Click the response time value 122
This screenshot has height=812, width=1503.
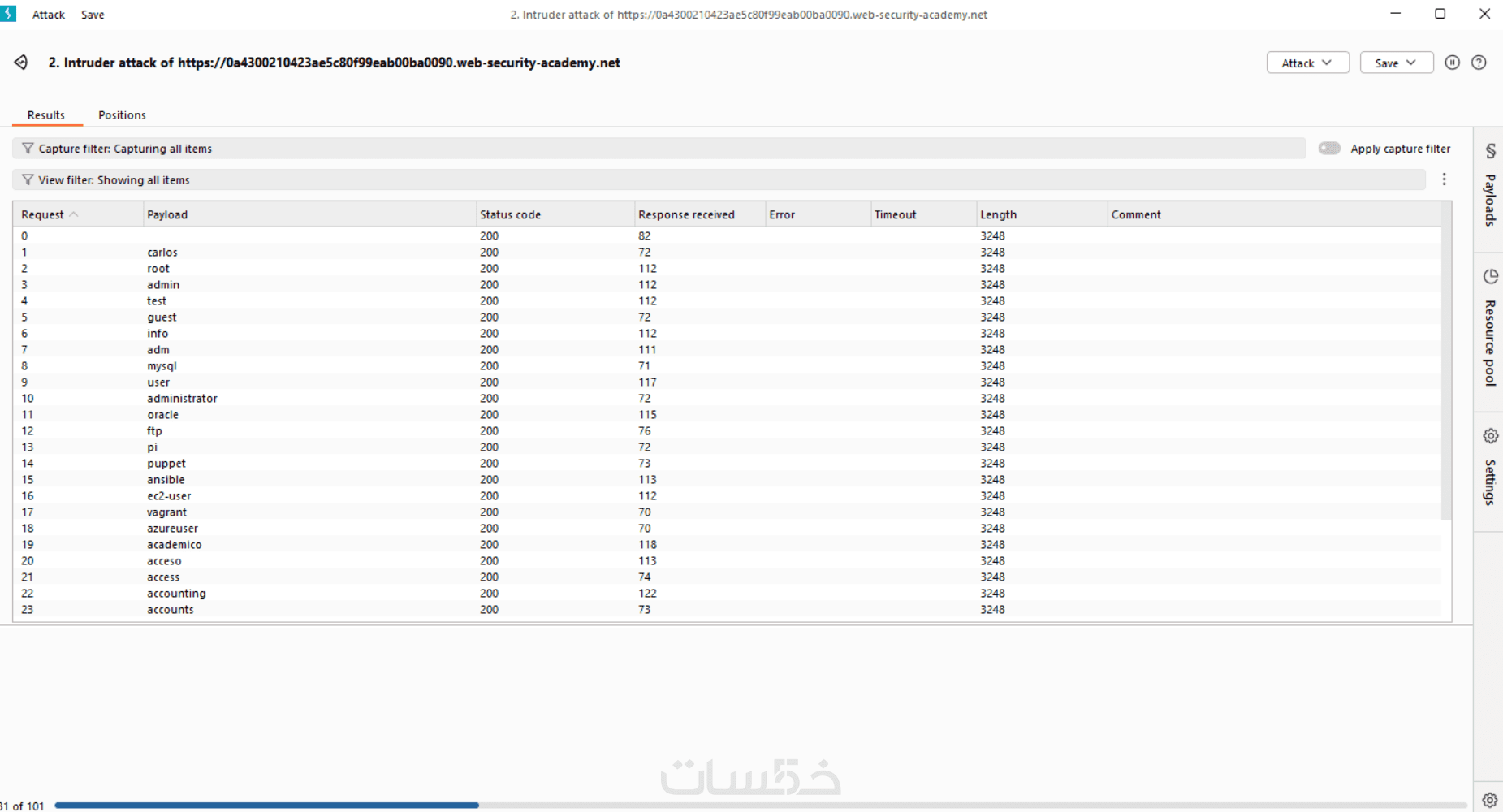[647, 594]
